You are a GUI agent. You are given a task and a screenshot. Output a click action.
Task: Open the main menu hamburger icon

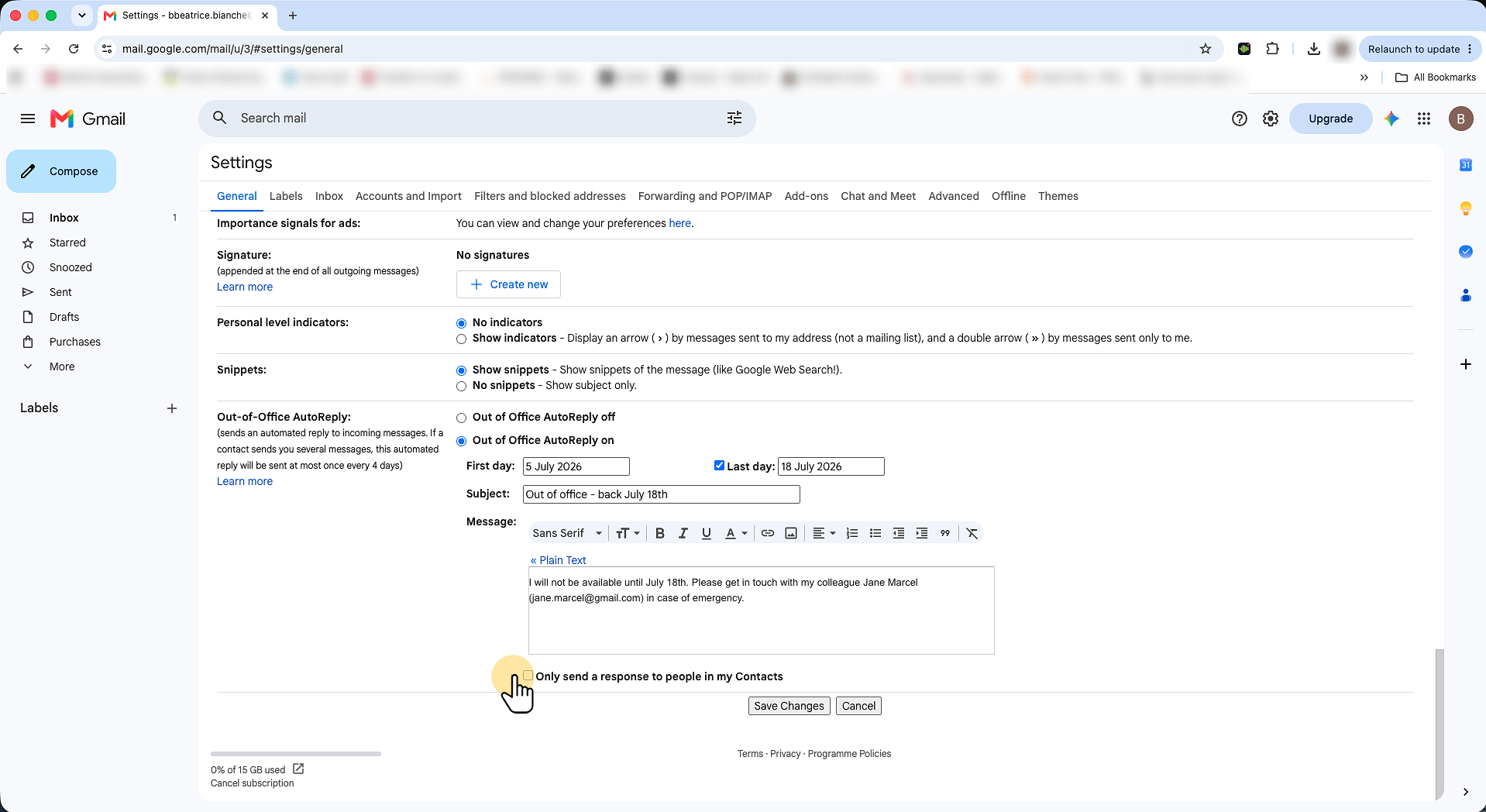coord(28,119)
